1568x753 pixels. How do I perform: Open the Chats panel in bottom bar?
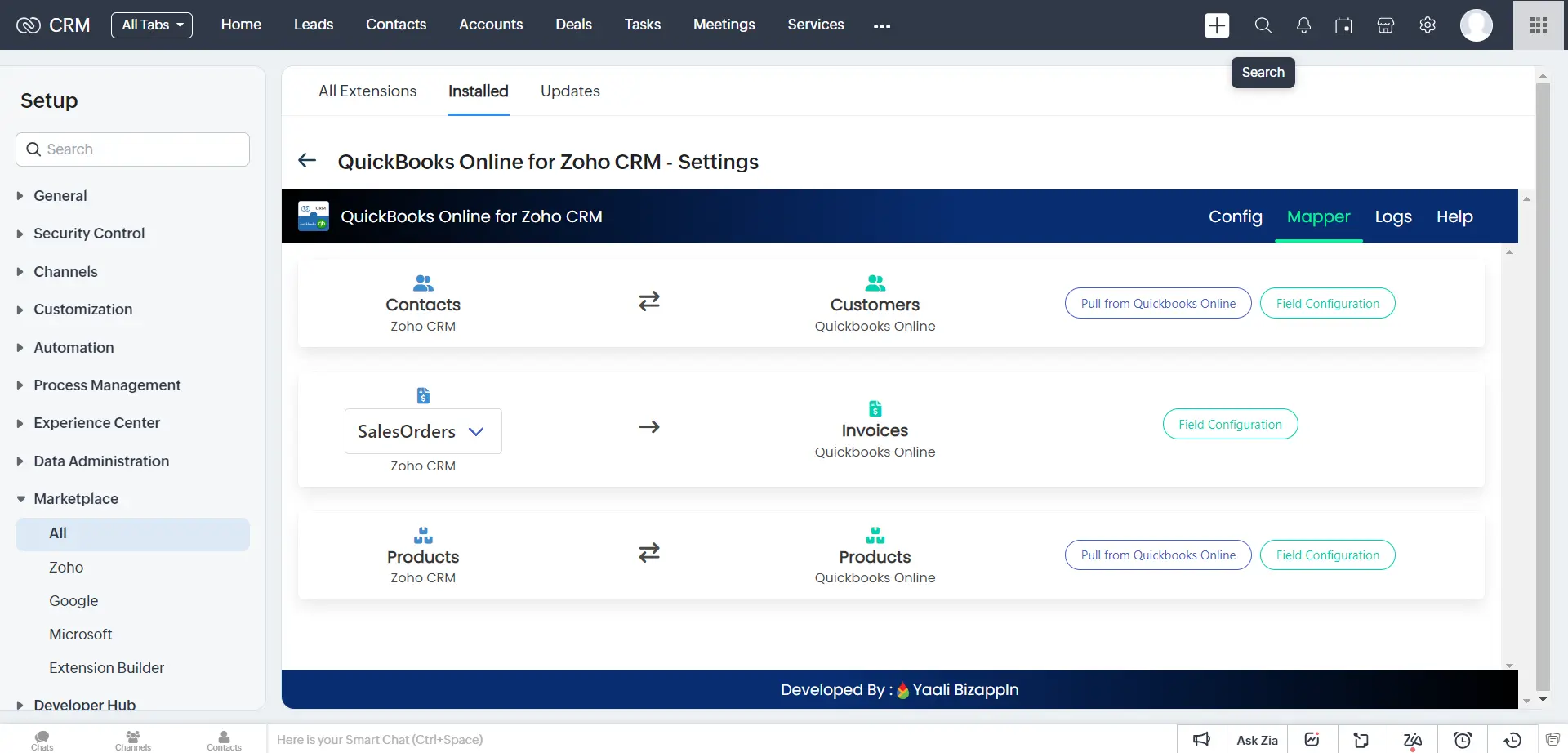coord(42,739)
